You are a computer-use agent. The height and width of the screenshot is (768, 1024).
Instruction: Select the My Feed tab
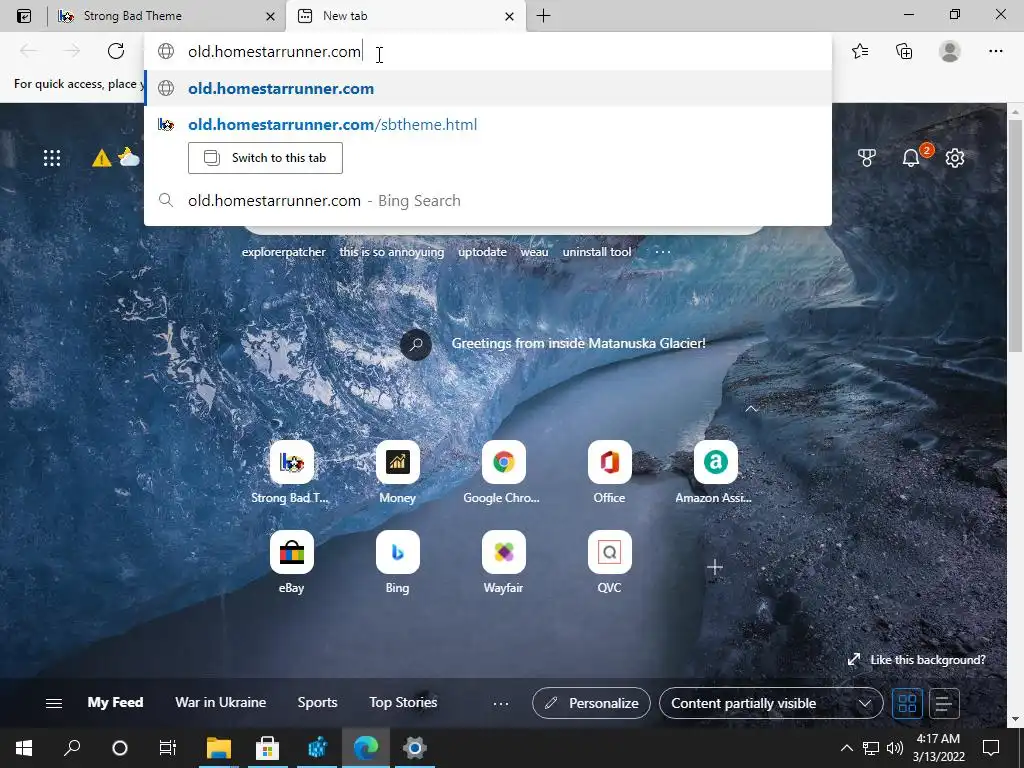coord(115,703)
